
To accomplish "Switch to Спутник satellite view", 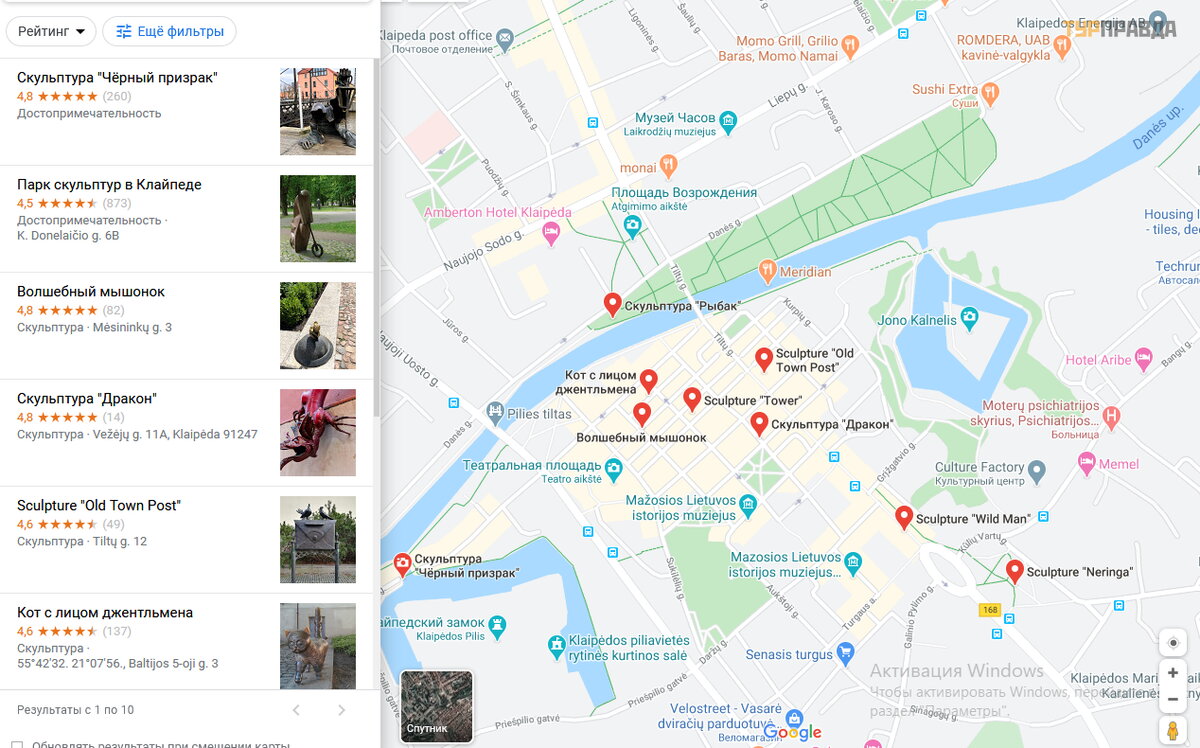I will coord(437,706).
